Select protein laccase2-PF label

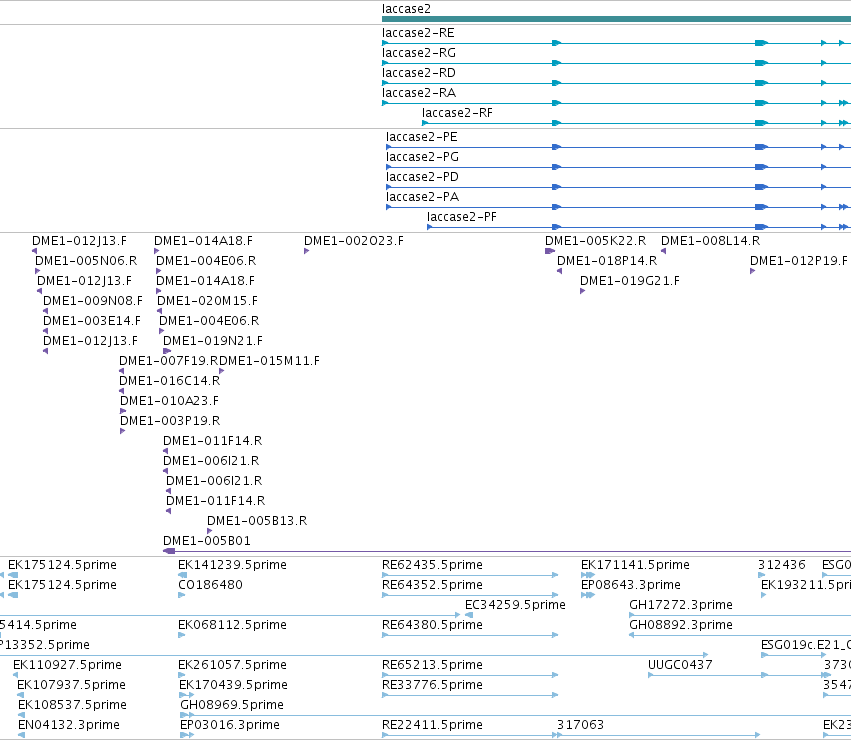point(461,217)
